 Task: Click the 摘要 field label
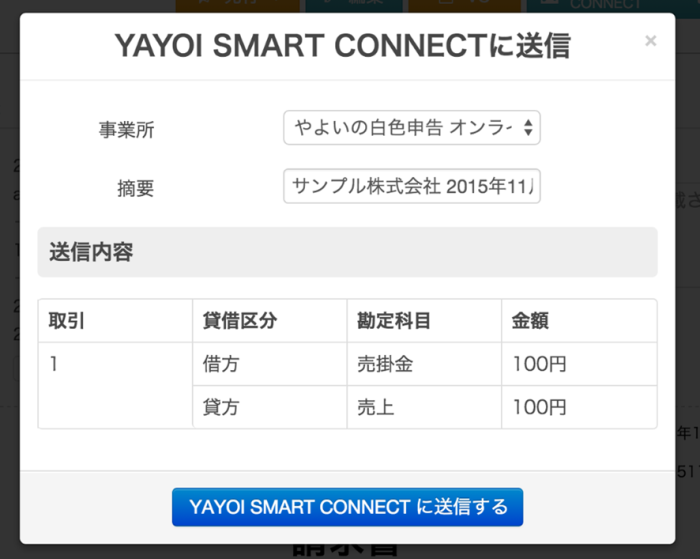tap(136, 188)
